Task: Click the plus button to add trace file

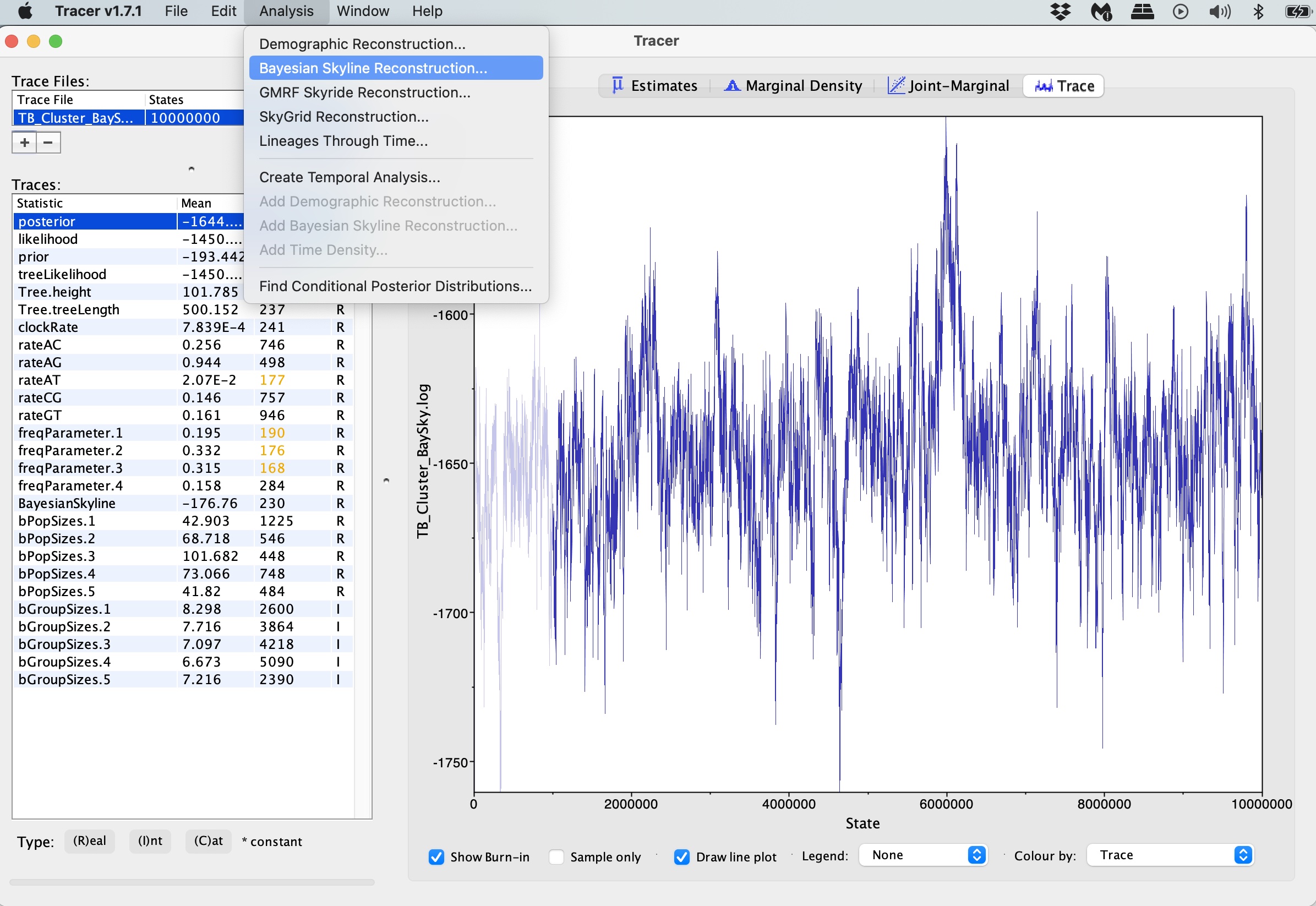Action: [24, 143]
